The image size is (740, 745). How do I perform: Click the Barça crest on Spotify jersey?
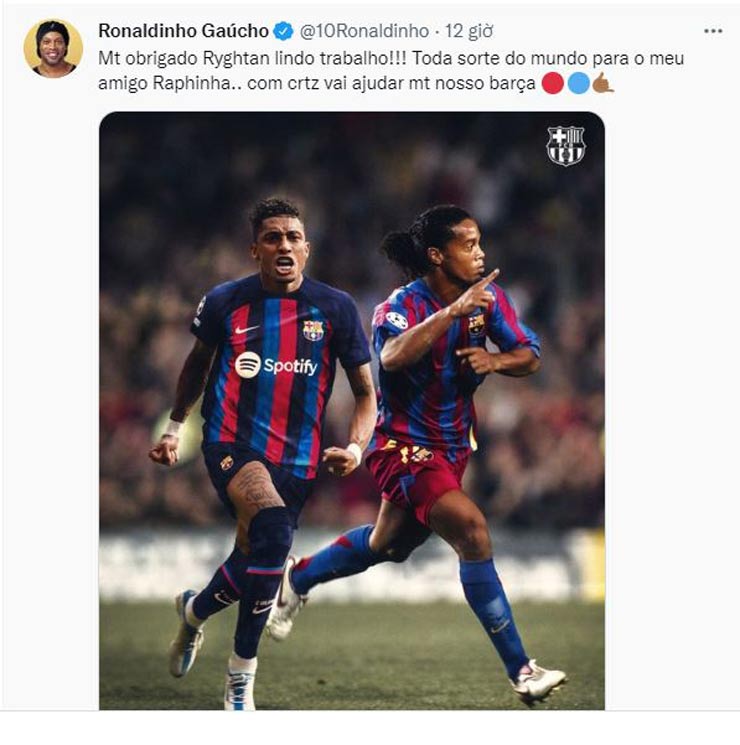313,330
